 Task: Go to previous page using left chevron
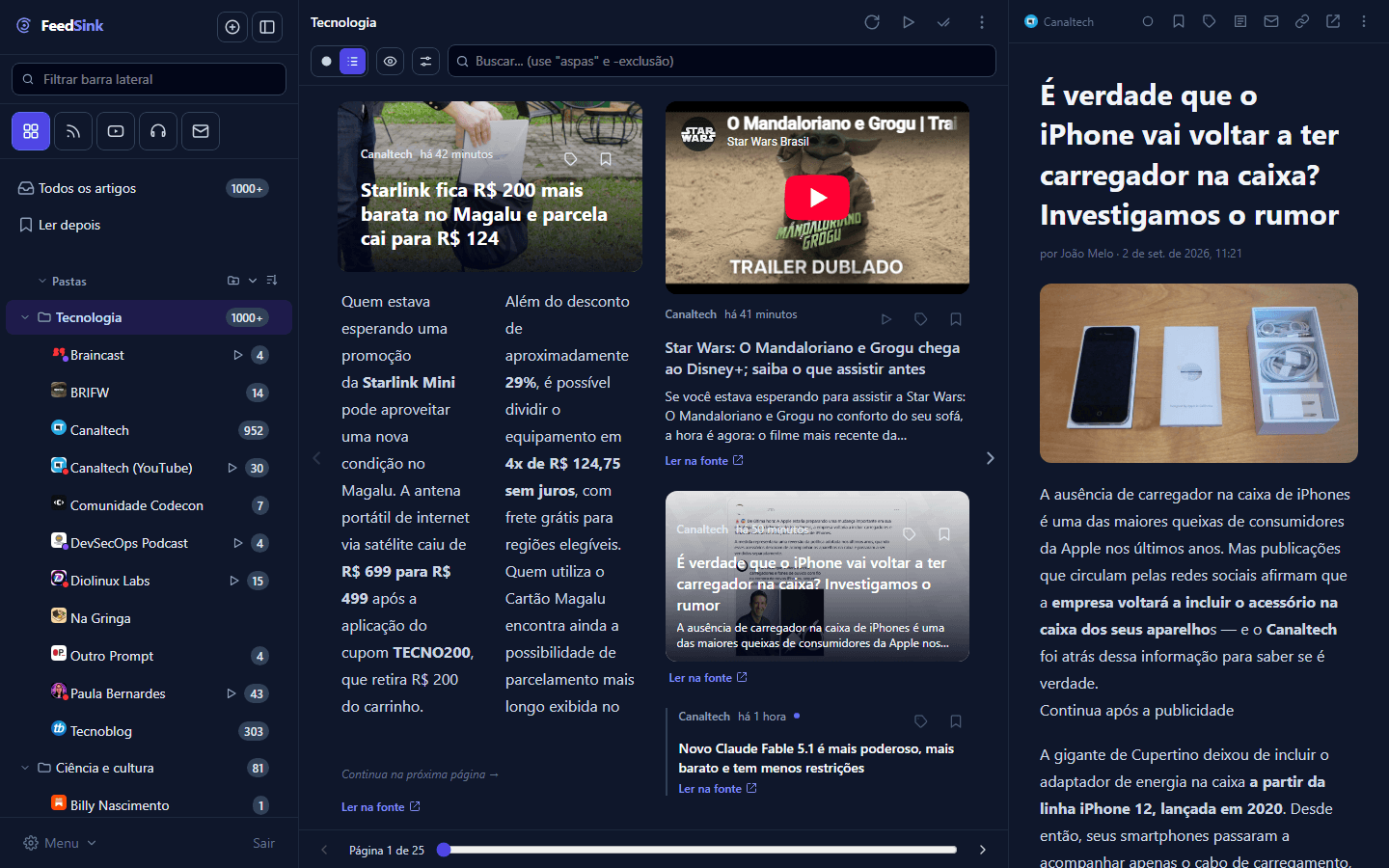point(316,458)
